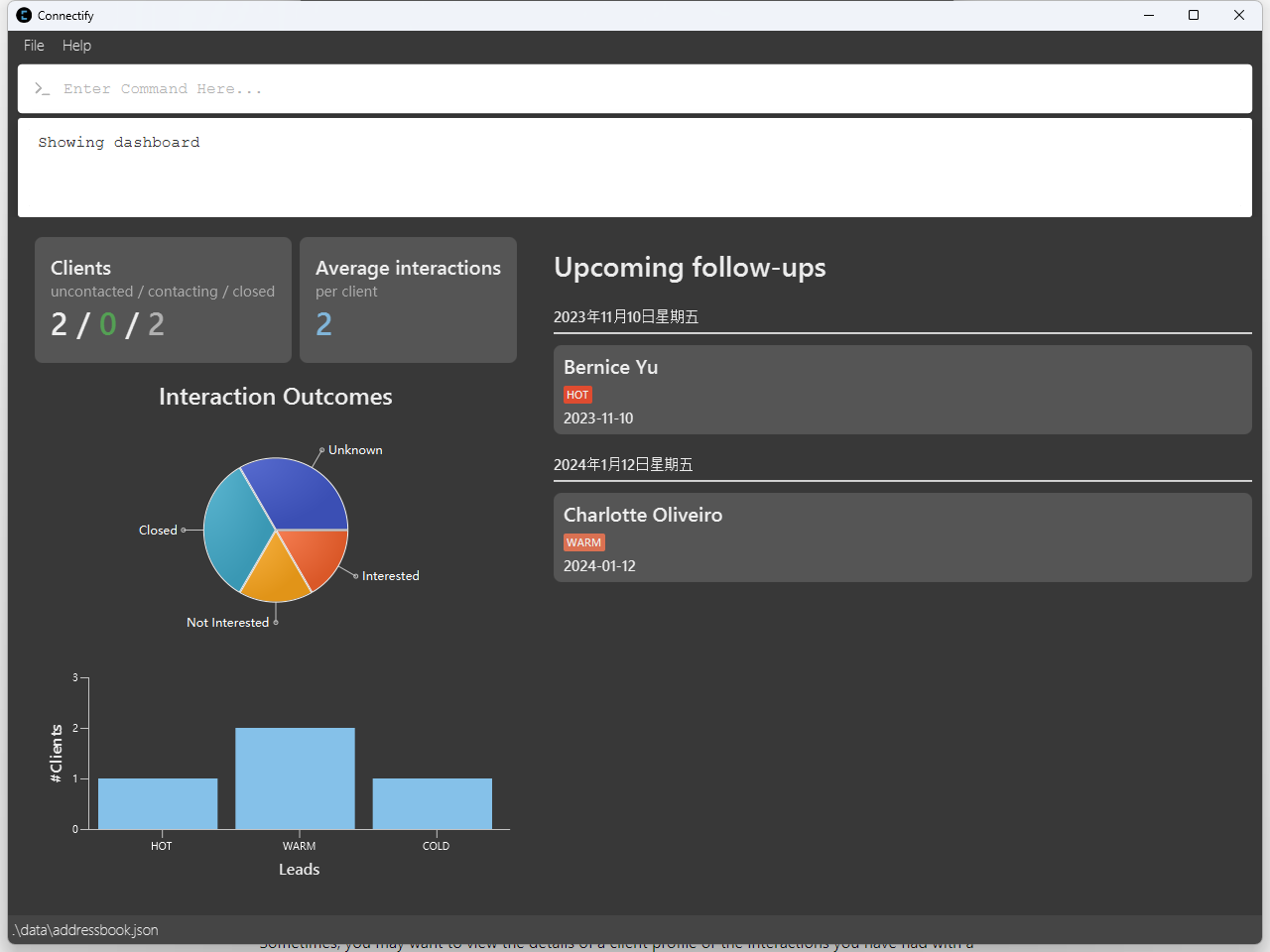Click the grey closed count 2
This screenshot has width=1270, height=952.
[x=156, y=324]
